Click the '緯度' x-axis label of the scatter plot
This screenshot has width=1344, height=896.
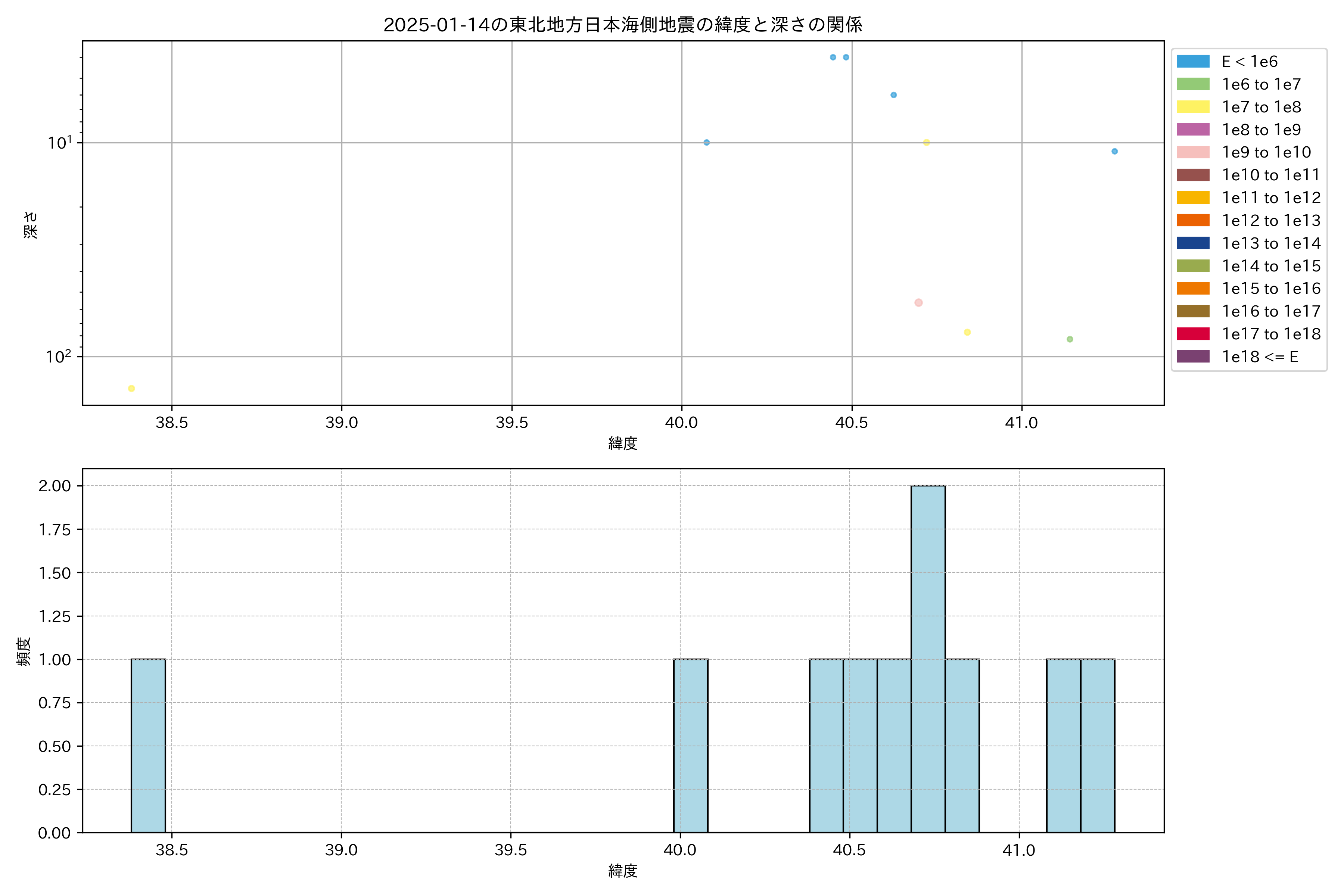[622, 444]
